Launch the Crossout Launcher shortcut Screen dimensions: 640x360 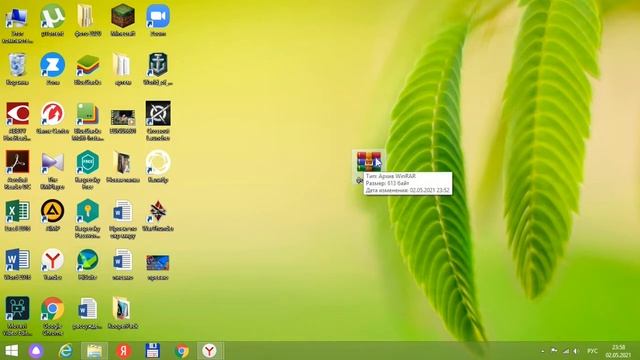(158, 113)
